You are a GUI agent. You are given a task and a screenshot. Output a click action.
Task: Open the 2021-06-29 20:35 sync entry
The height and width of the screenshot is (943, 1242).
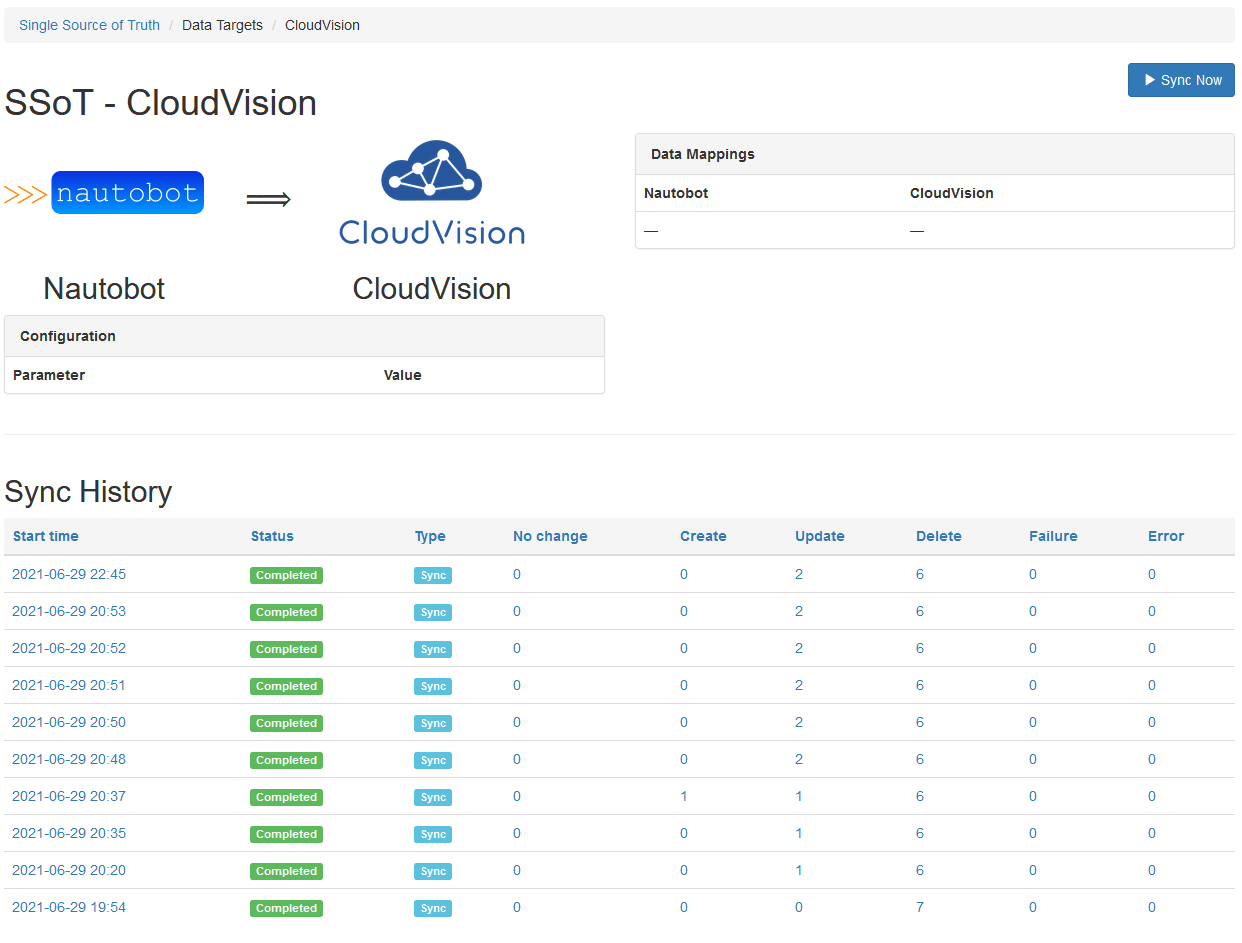(x=69, y=833)
